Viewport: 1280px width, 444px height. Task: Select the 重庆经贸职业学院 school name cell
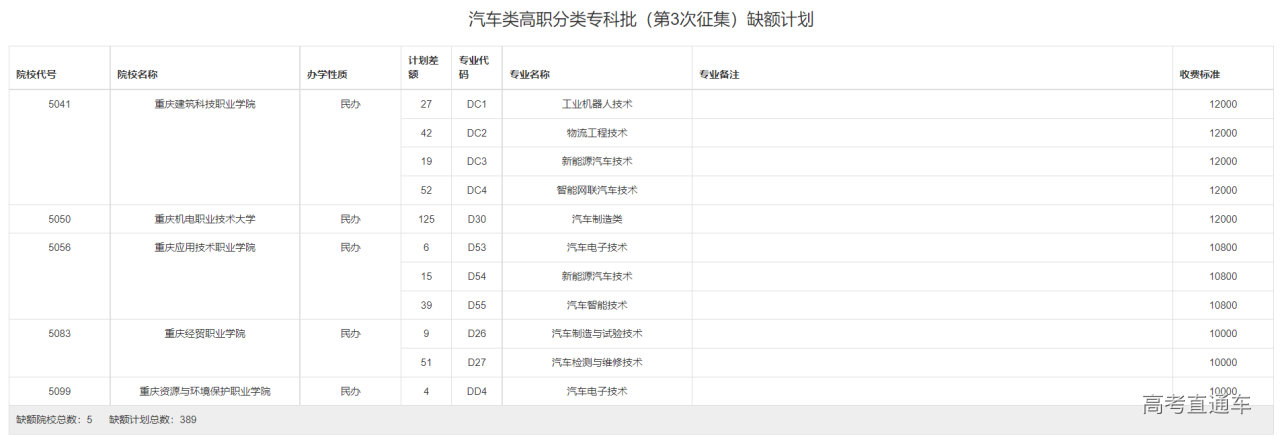point(204,334)
